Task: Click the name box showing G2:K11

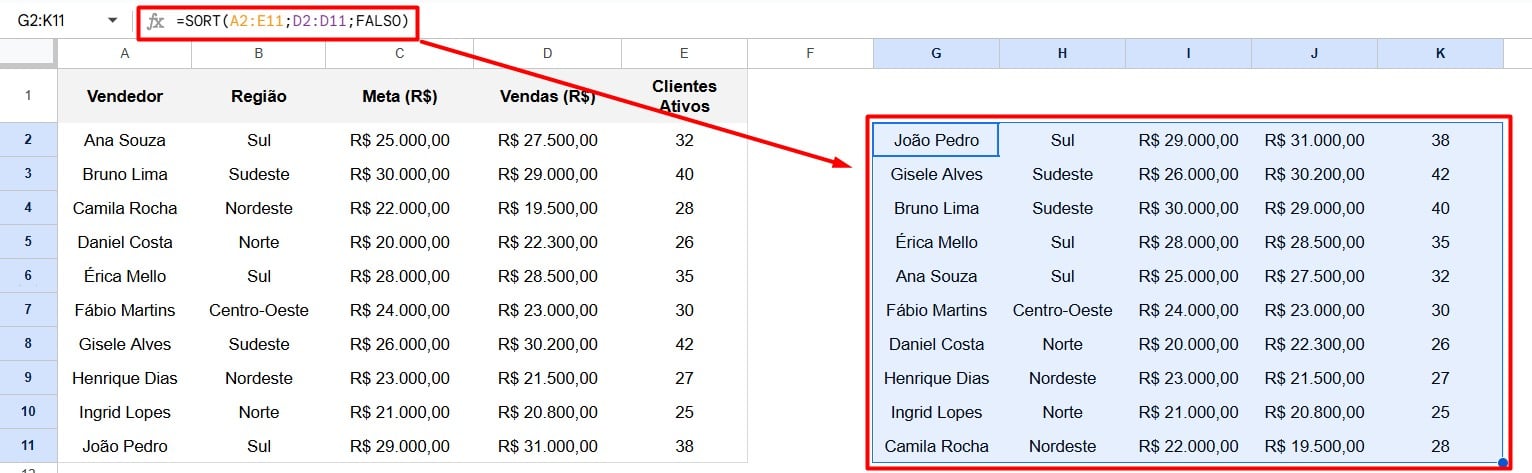Action: (41, 20)
